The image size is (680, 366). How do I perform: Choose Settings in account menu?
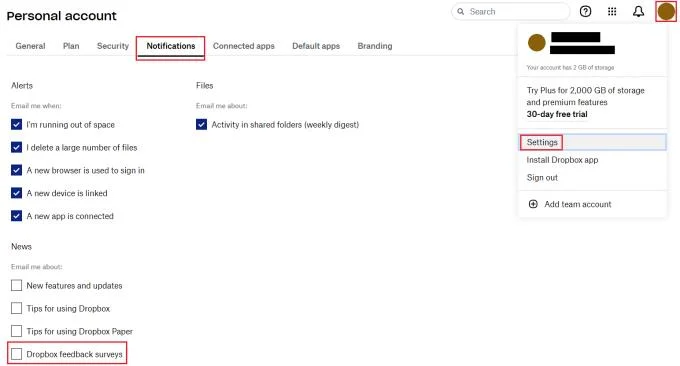pyautogui.click(x=593, y=142)
